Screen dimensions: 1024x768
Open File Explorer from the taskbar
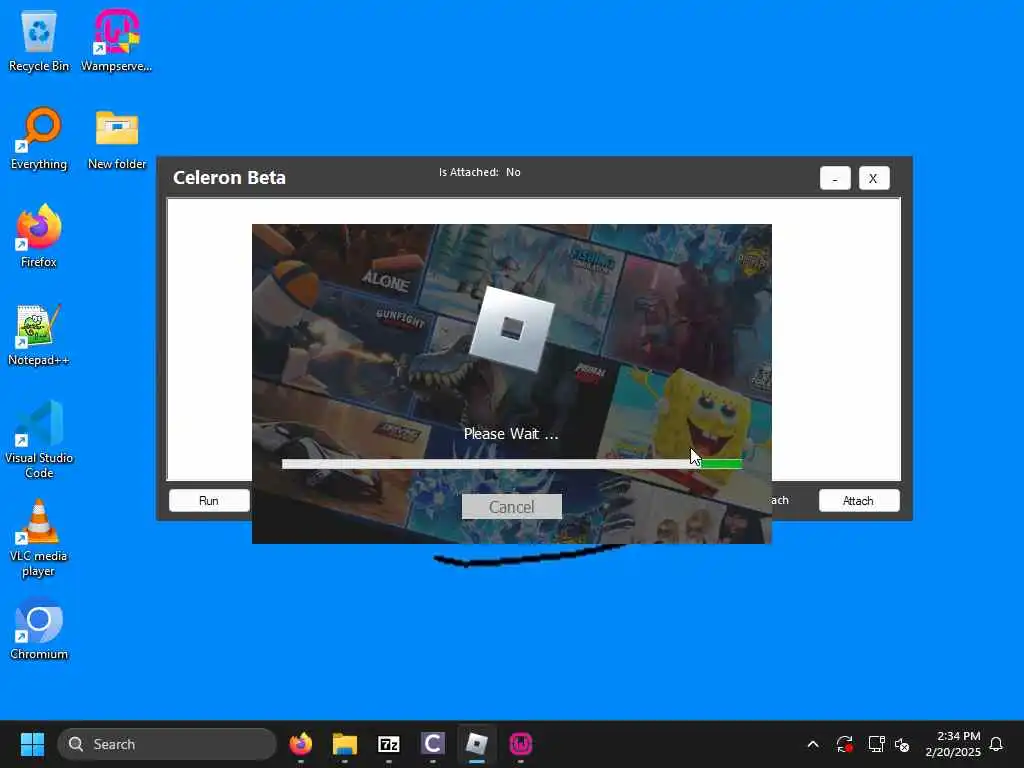click(x=345, y=744)
